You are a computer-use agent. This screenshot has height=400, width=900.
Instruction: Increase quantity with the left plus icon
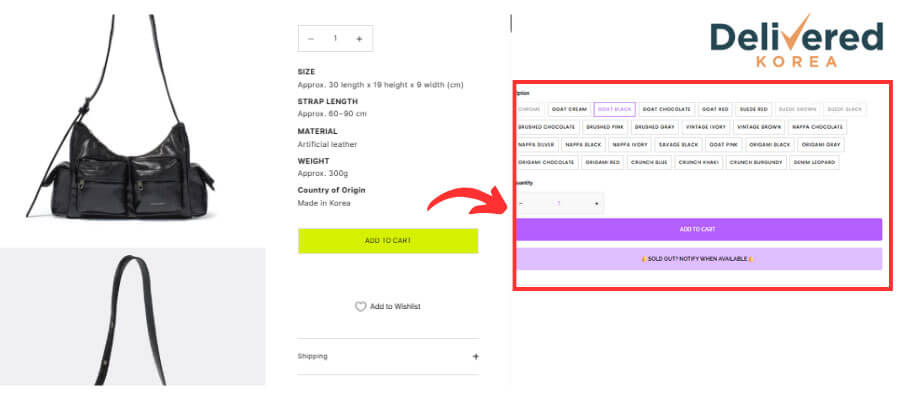[x=359, y=39]
